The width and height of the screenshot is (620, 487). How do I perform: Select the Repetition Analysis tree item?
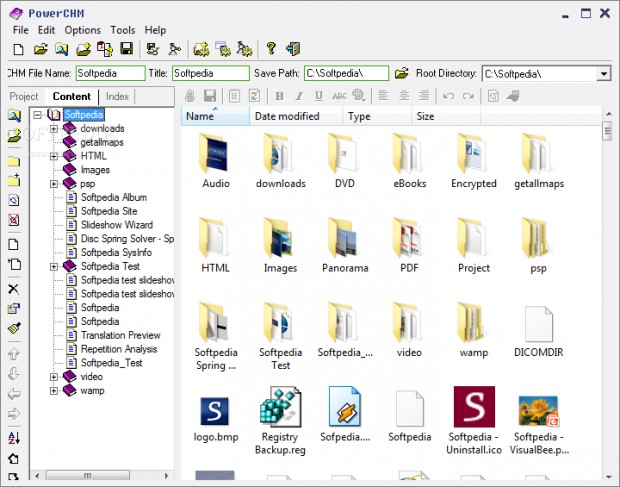point(119,349)
